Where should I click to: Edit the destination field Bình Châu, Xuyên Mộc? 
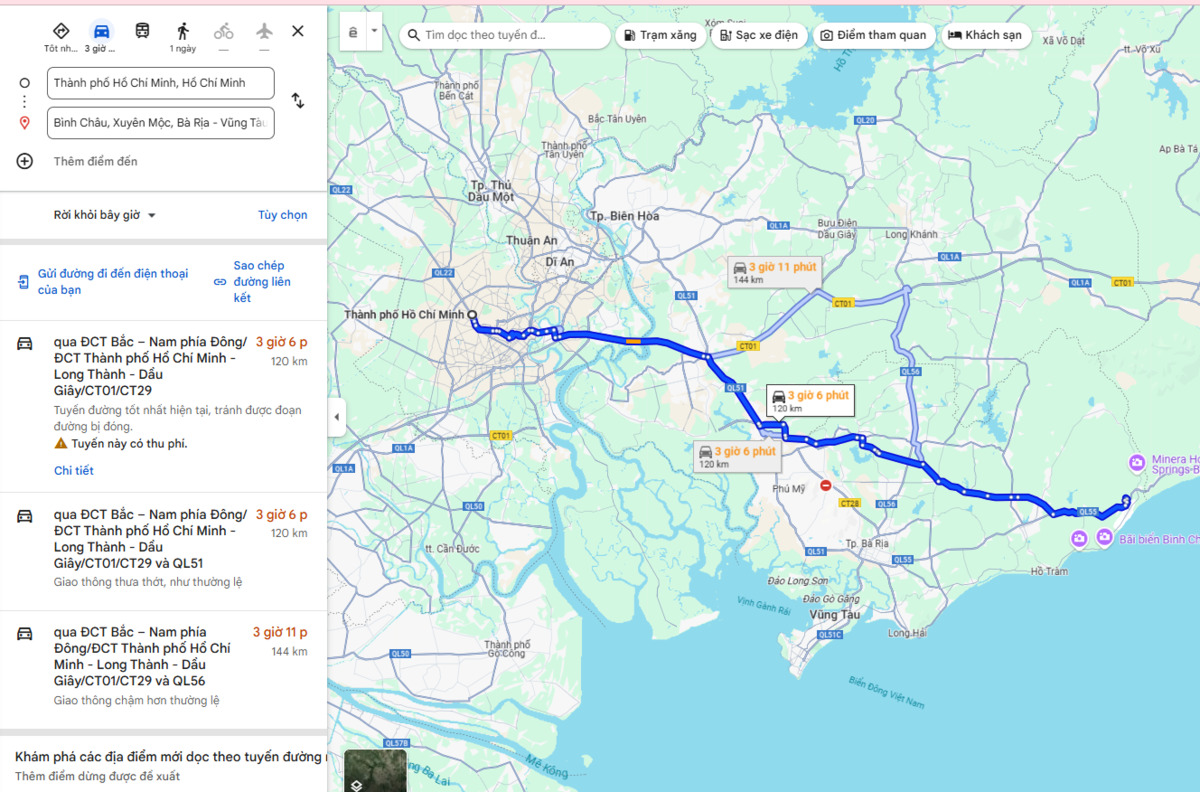160,123
